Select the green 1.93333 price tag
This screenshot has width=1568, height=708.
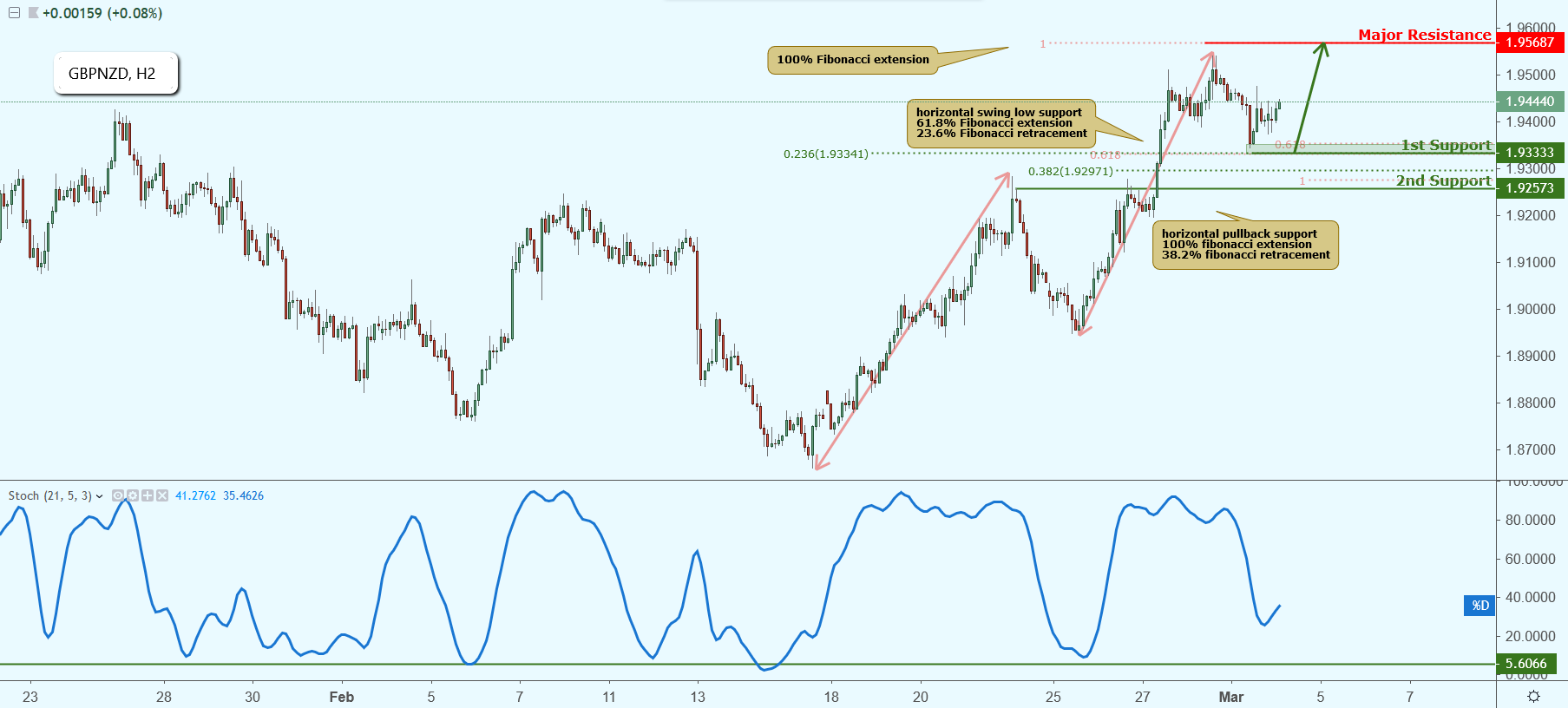tap(1531, 153)
